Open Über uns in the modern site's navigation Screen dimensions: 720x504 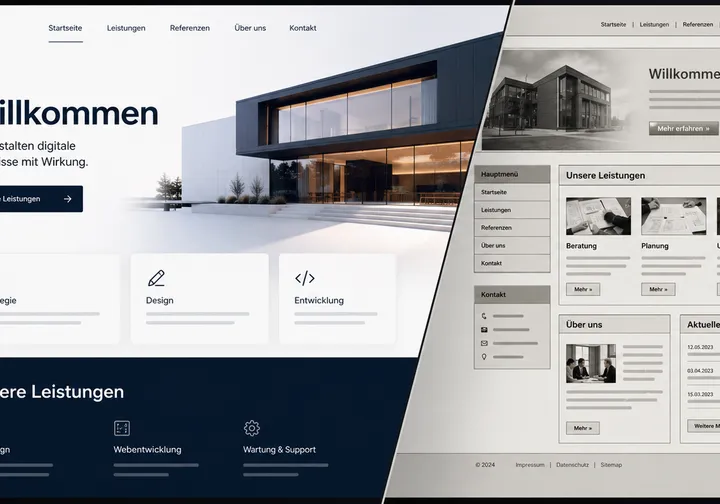(x=250, y=28)
